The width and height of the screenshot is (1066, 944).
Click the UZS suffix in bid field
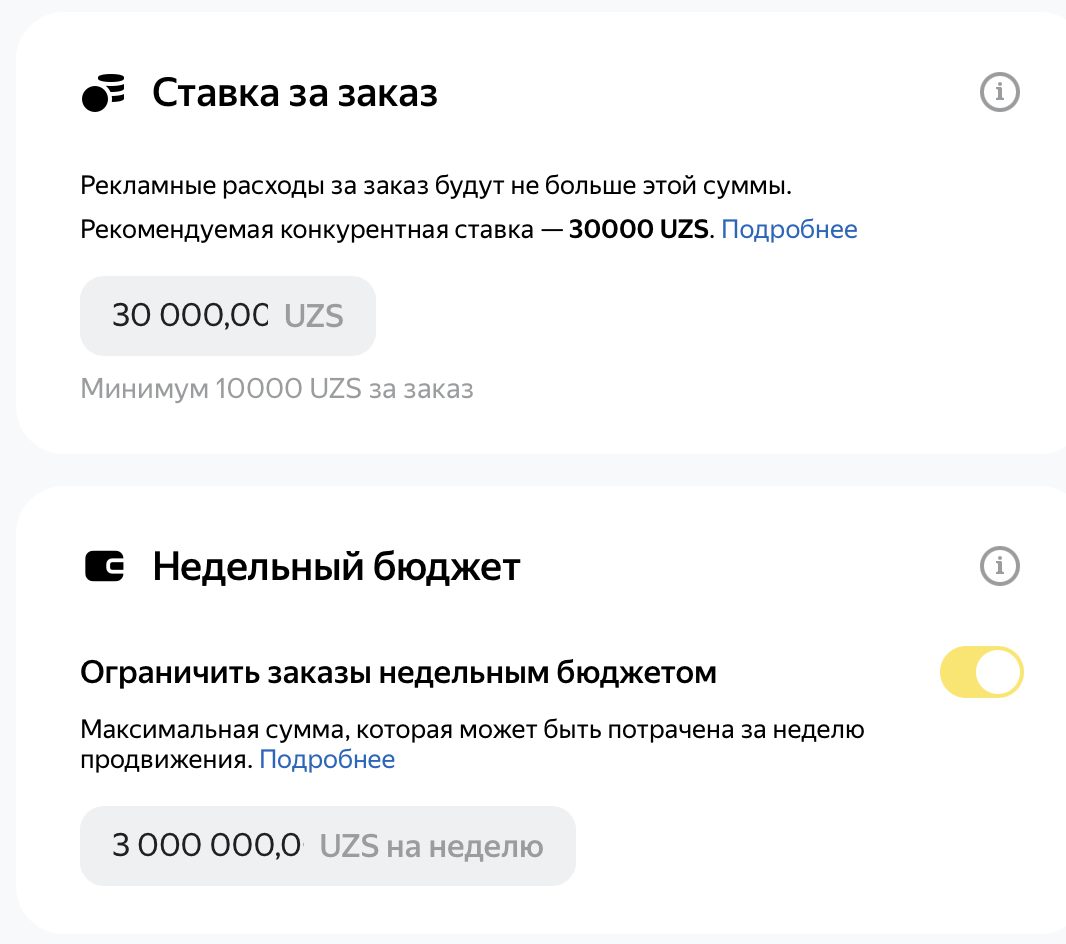(313, 316)
